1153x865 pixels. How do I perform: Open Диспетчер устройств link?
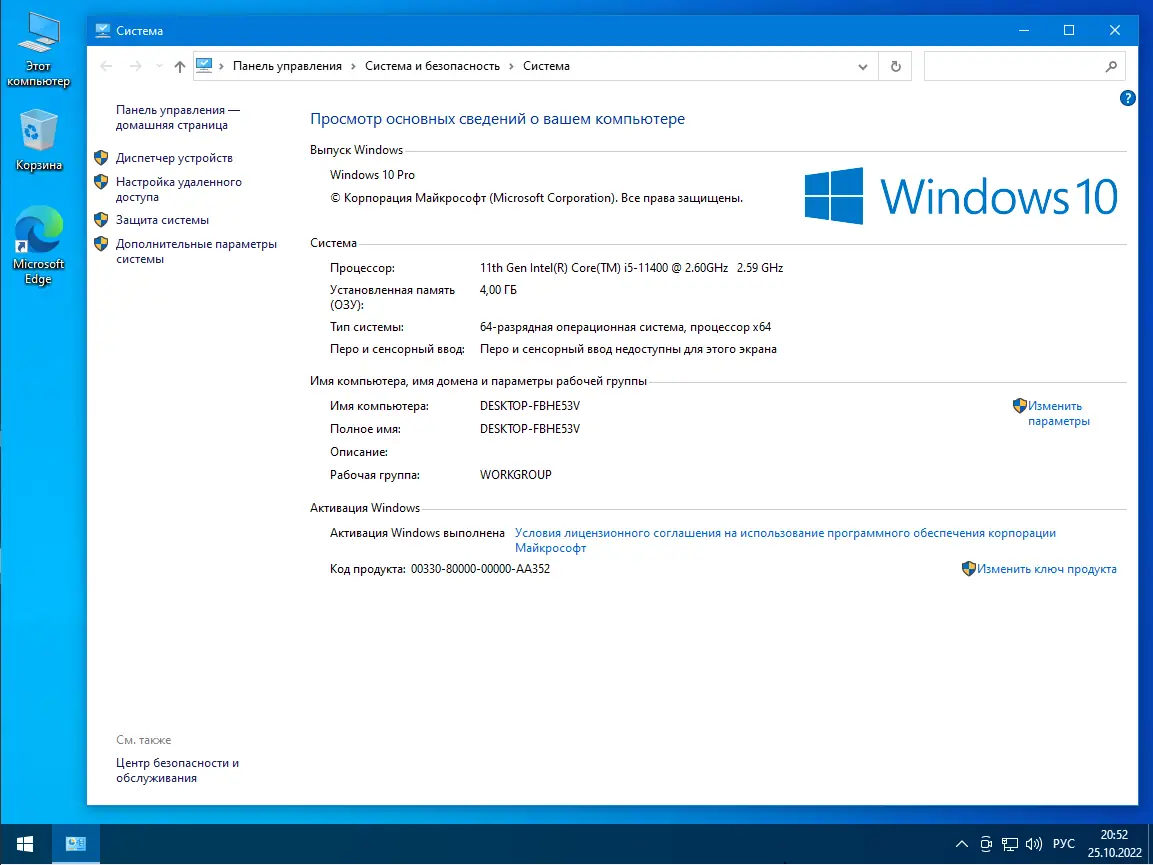click(x=174, y=157)
